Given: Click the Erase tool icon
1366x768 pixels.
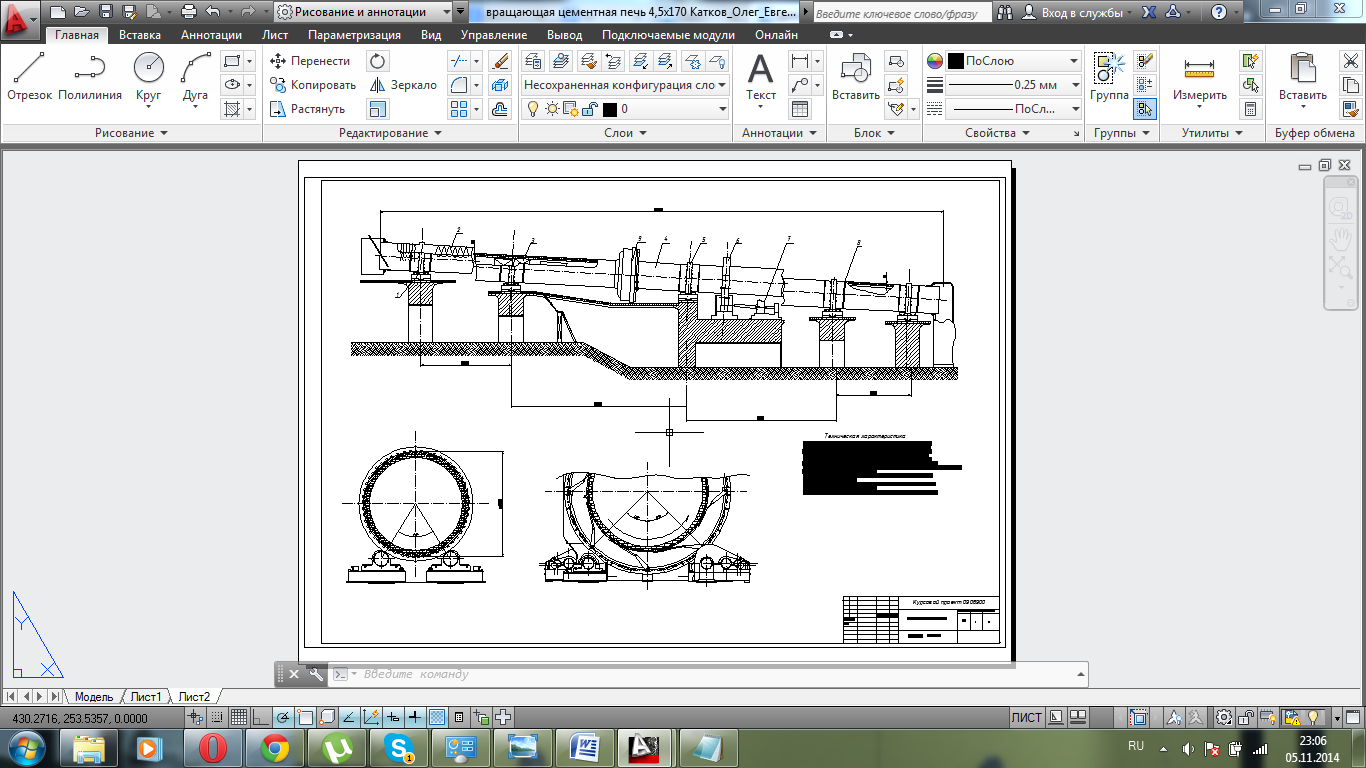Looking at the screenshot, I should tap(502, 61).
